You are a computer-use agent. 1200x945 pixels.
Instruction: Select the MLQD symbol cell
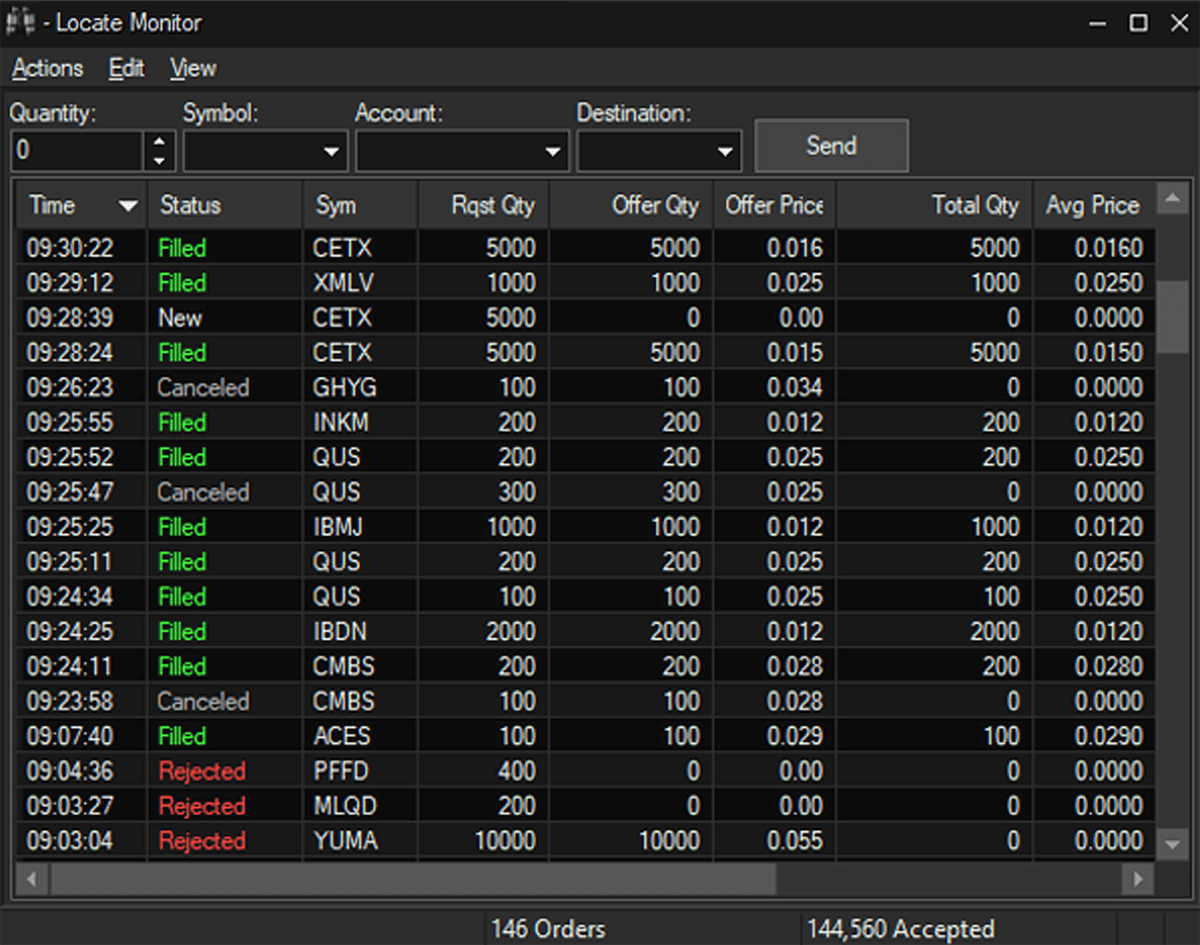point(360,806)
